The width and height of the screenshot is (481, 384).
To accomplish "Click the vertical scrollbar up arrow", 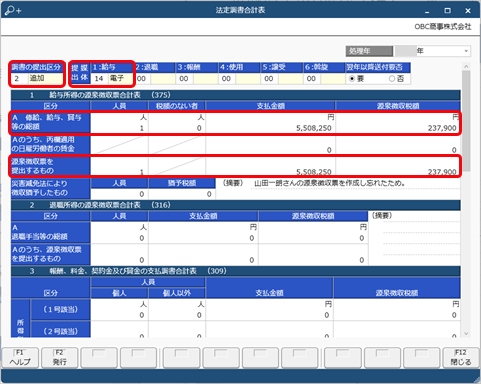I will pyautogui.click(x=466, y=67).
